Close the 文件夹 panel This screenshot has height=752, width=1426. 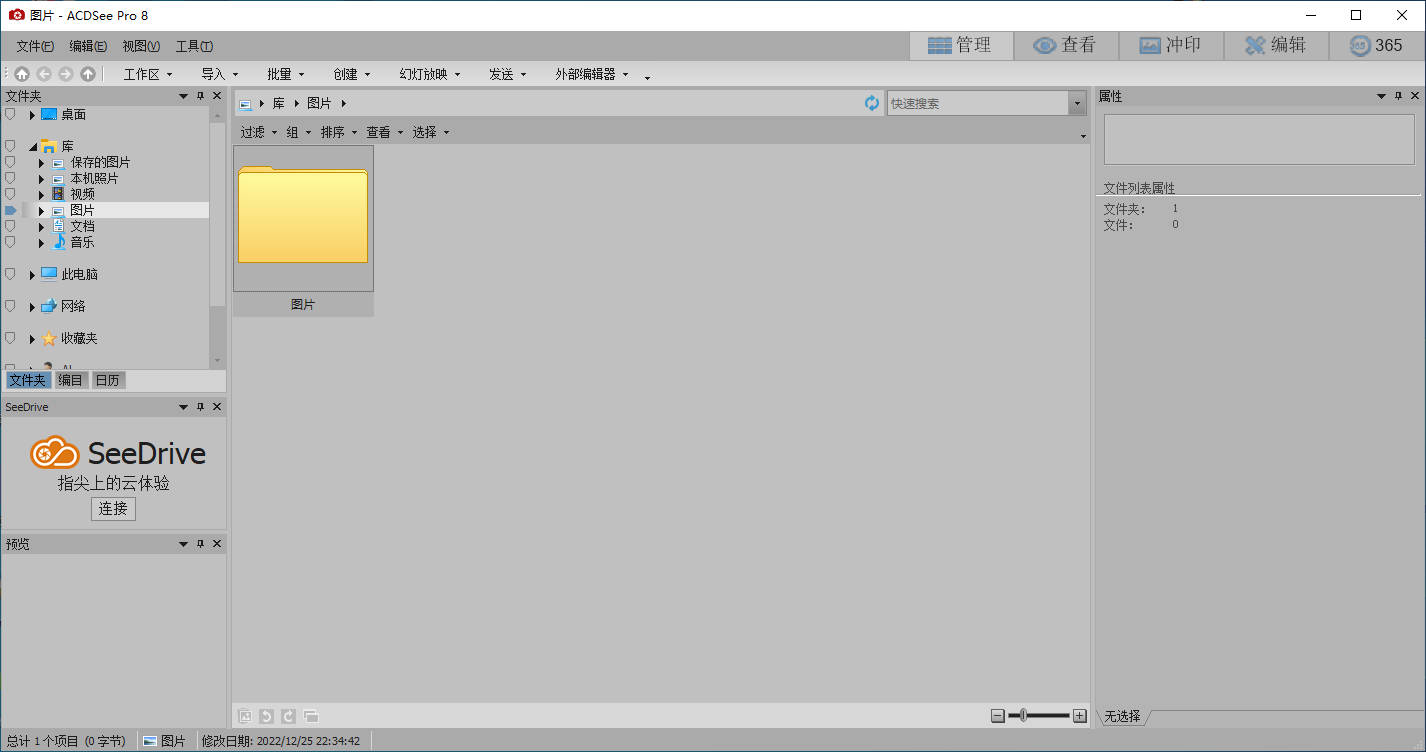tap(217, 96)
